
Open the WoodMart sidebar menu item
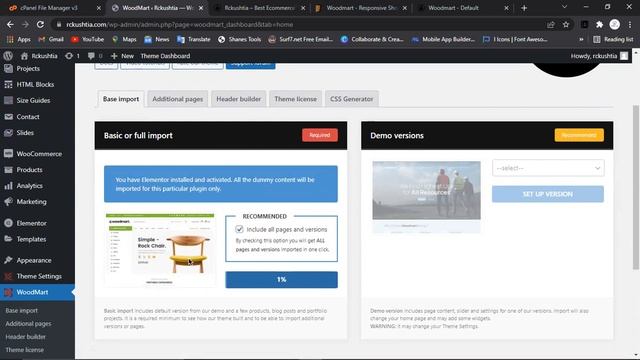(x=37, y=292)
